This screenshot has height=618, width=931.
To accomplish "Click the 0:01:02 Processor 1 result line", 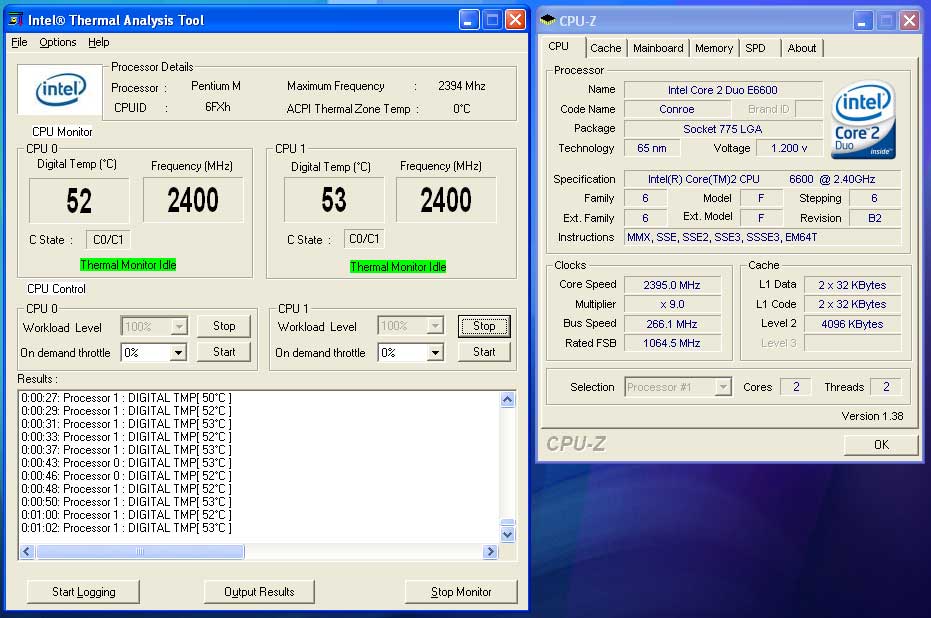I will (x=126, y=528).
